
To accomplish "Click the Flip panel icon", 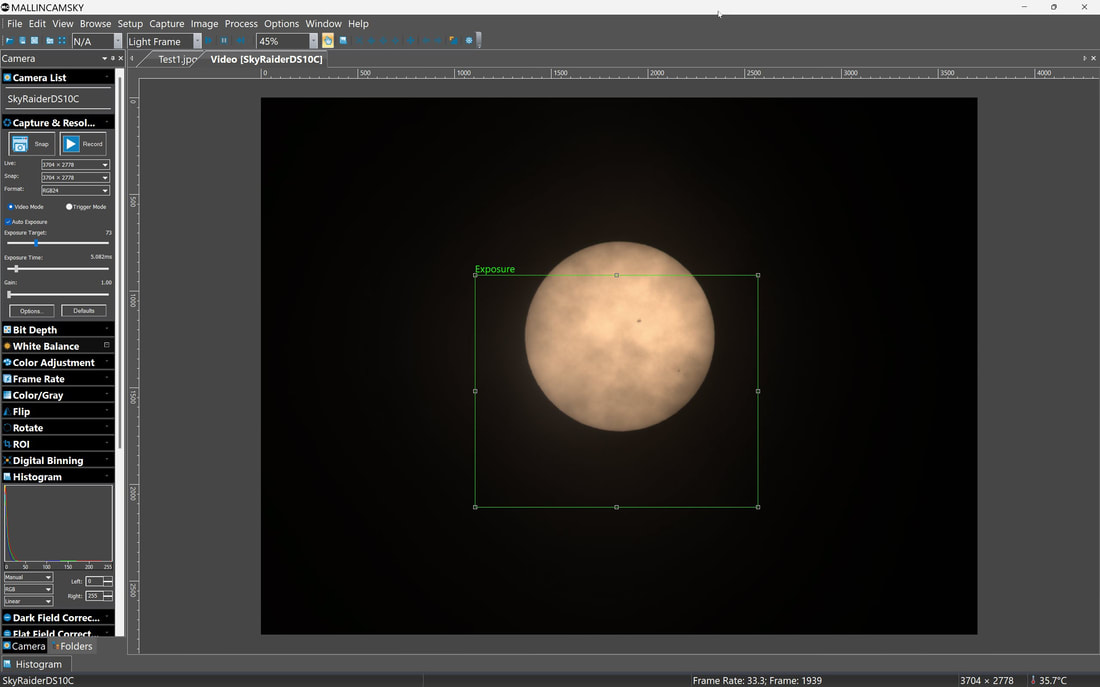I will [x=7, y=411].
